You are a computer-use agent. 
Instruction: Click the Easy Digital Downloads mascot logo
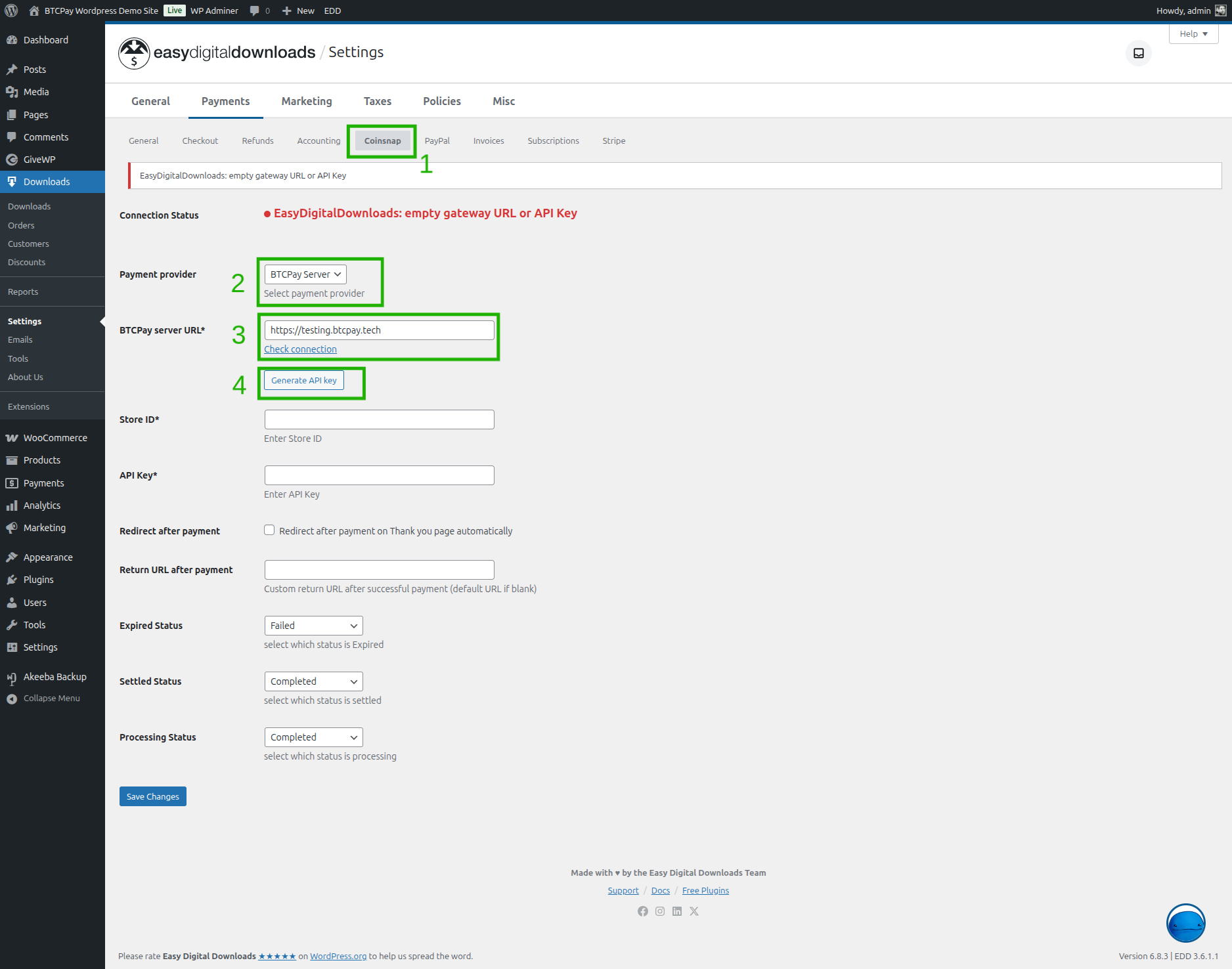point(133,53)
